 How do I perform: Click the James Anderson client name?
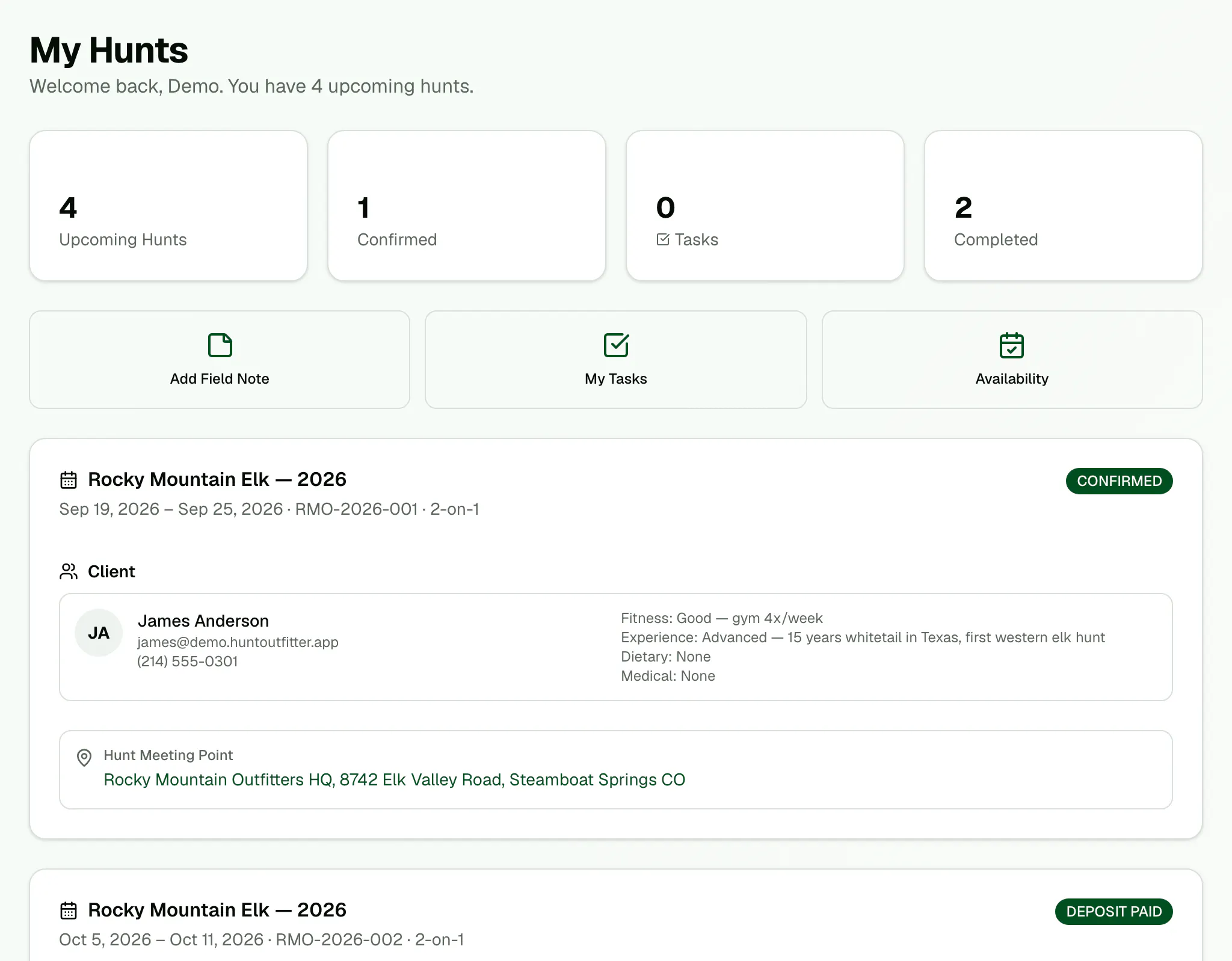click(203, 621)
